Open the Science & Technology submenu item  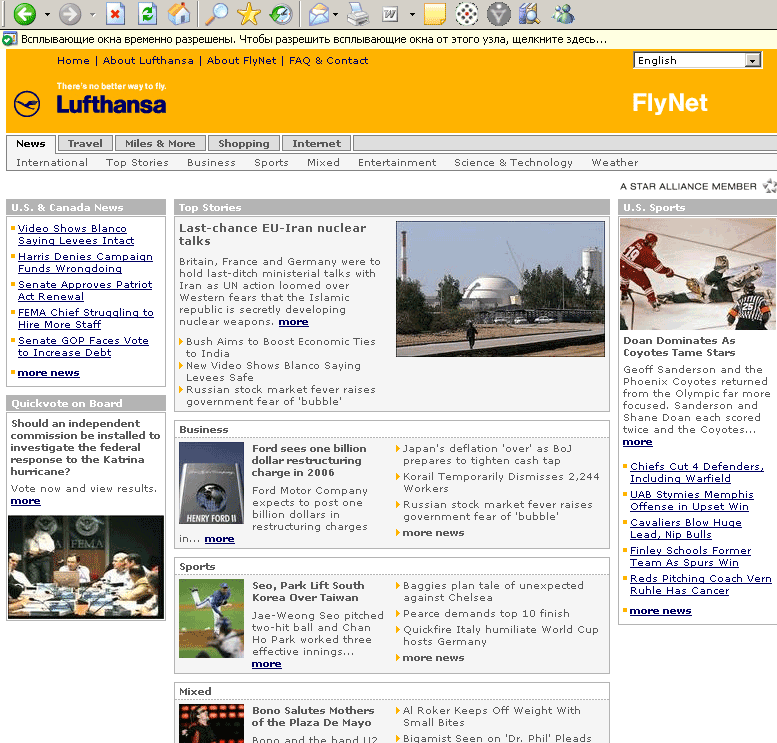(513, 163)
